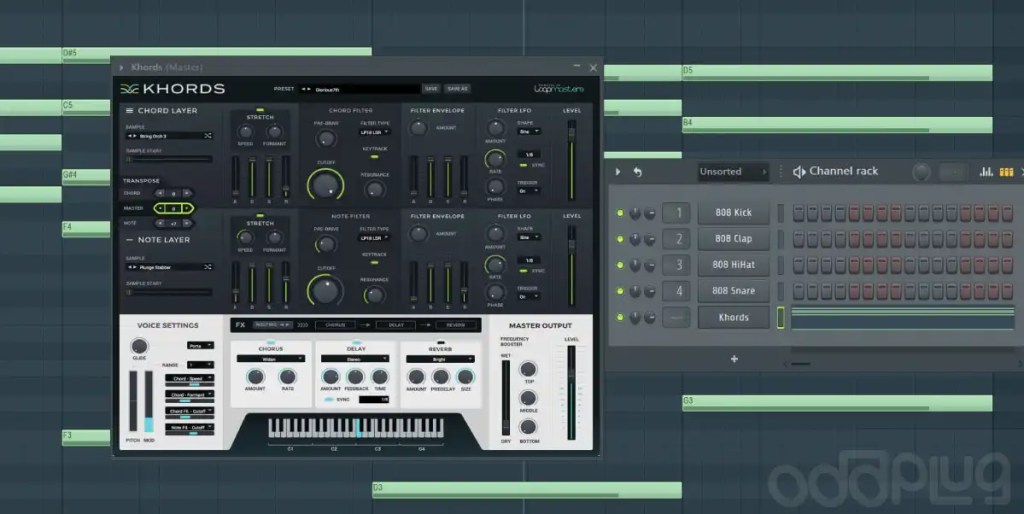Viewport: 1024px width, 514px height.
Task: Open the Unsorted channel filter dropdown
Action: [x=733, y=172]
